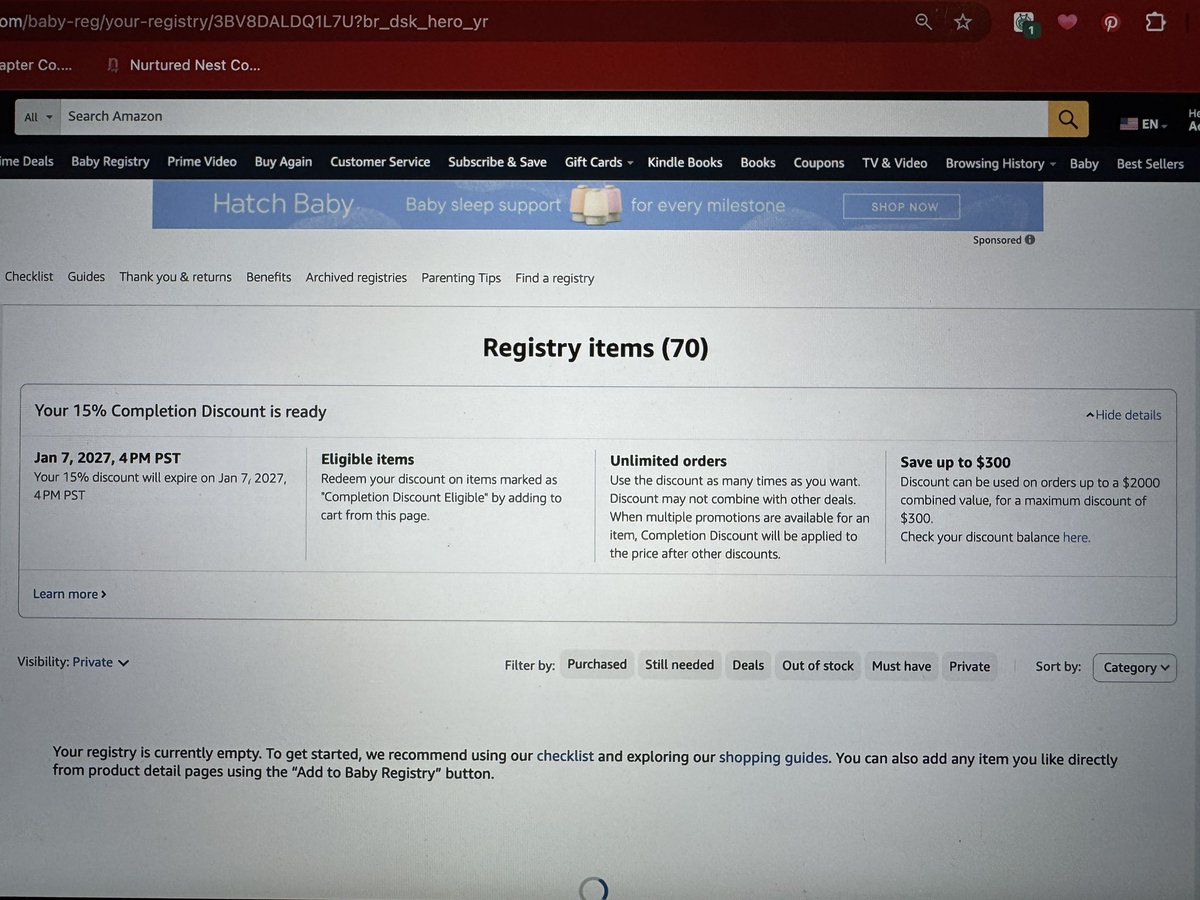The height and width of the screenshot is (900, 1200).
Task: Expand the Gift Cards nav dropdown
Action: pos(599,162)
